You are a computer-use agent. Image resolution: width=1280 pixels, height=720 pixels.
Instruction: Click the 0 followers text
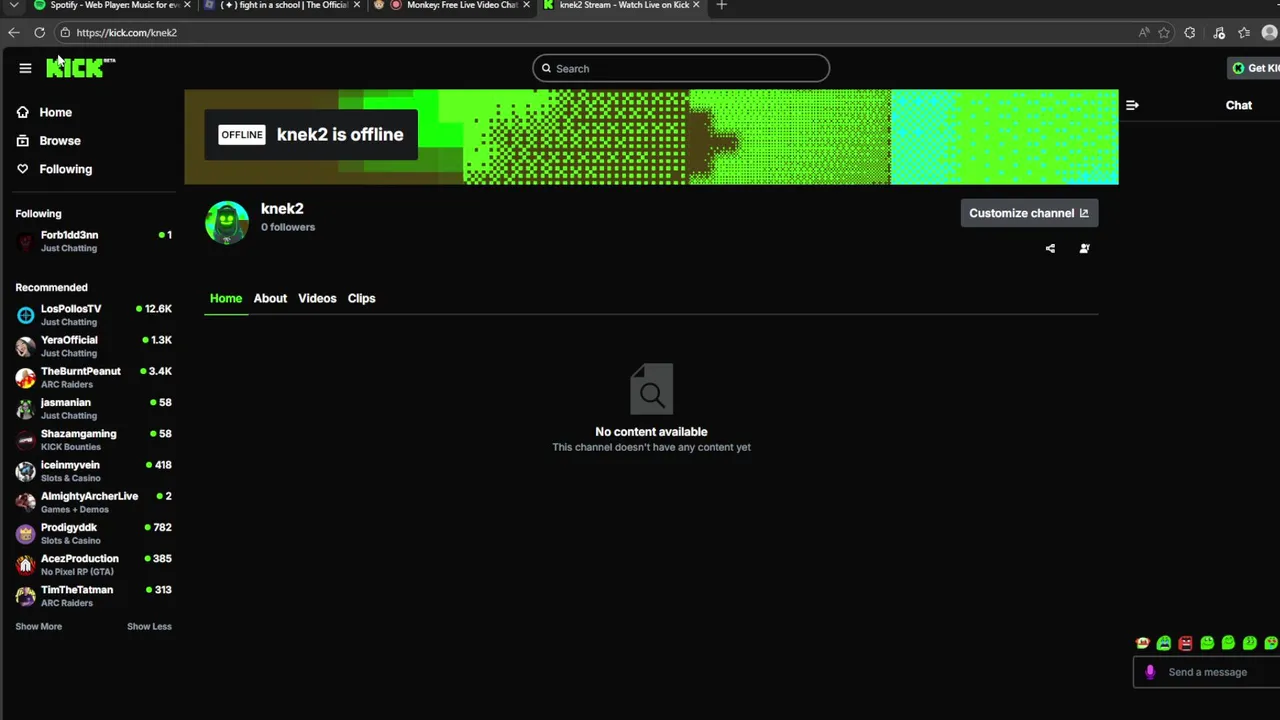288,227
